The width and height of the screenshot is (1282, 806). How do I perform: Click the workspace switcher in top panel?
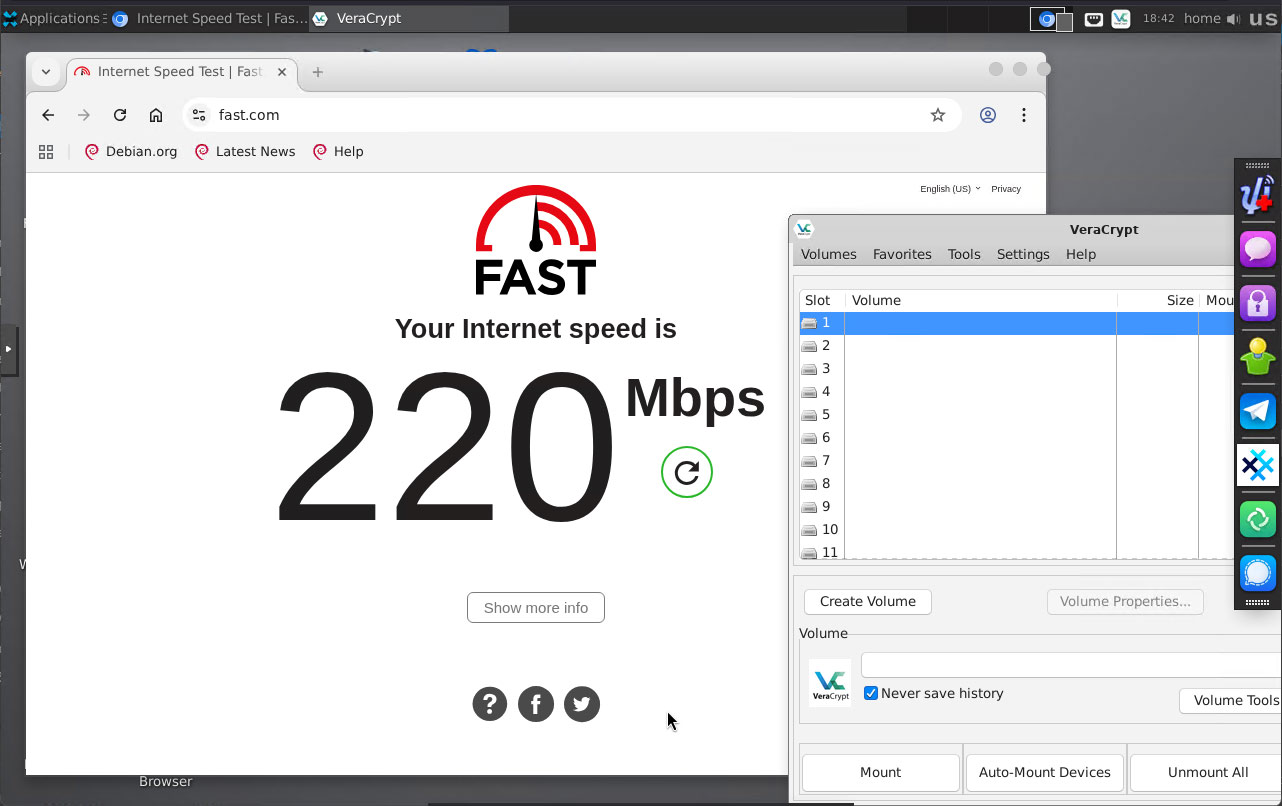click(x=1052, y=19)
